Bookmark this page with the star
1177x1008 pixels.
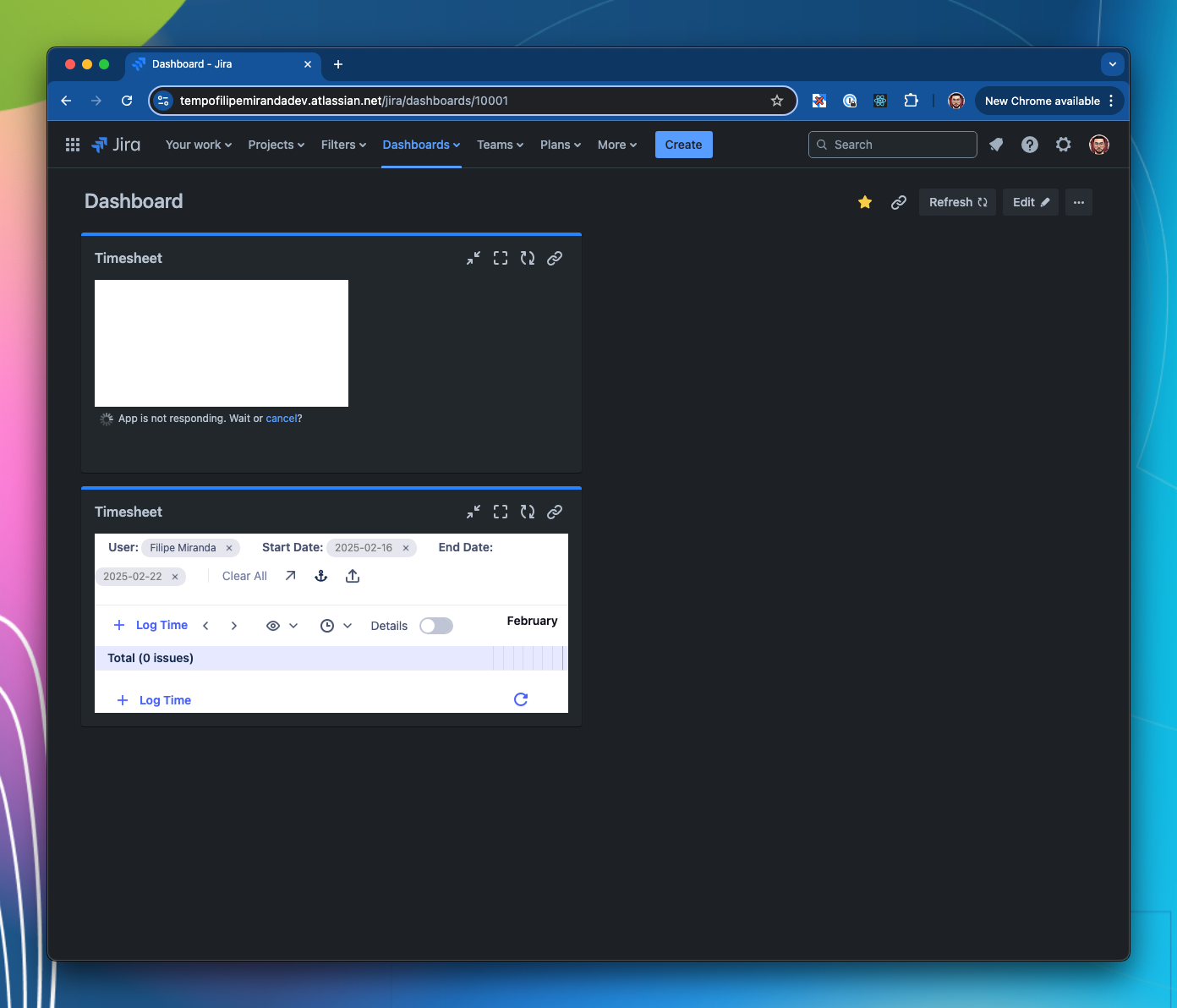pos(777,101)
